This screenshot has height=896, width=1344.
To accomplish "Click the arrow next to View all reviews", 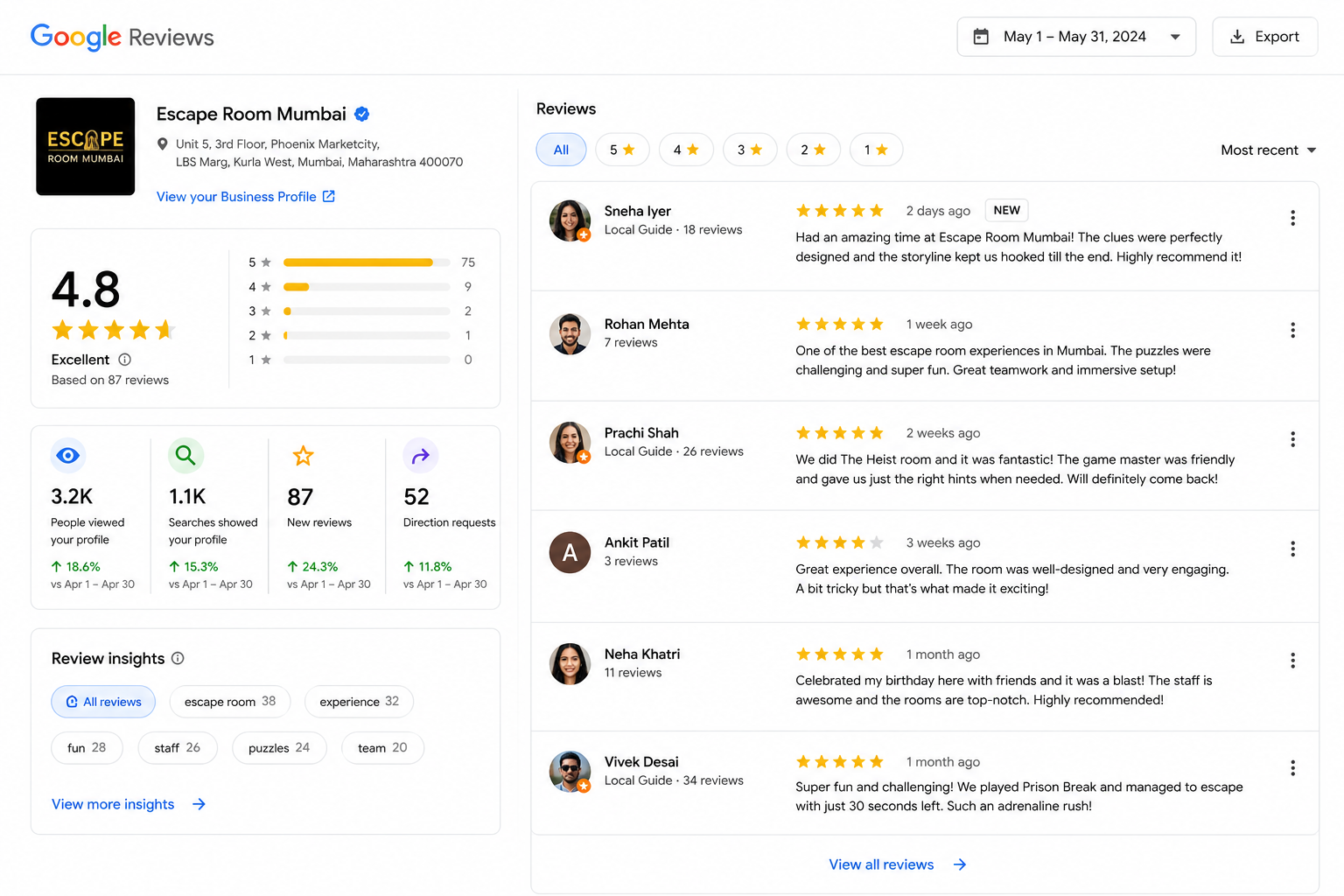I will coord(960,864).
